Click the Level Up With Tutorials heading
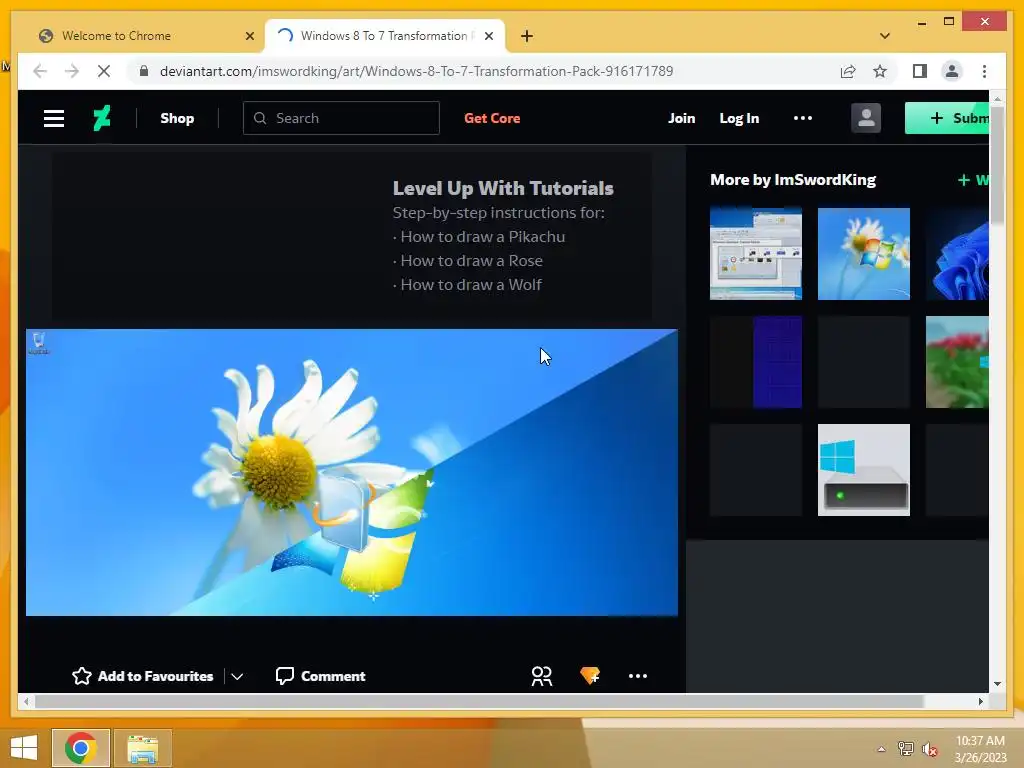The height and width of the screenshot is (768, 1024). point(503,188)
